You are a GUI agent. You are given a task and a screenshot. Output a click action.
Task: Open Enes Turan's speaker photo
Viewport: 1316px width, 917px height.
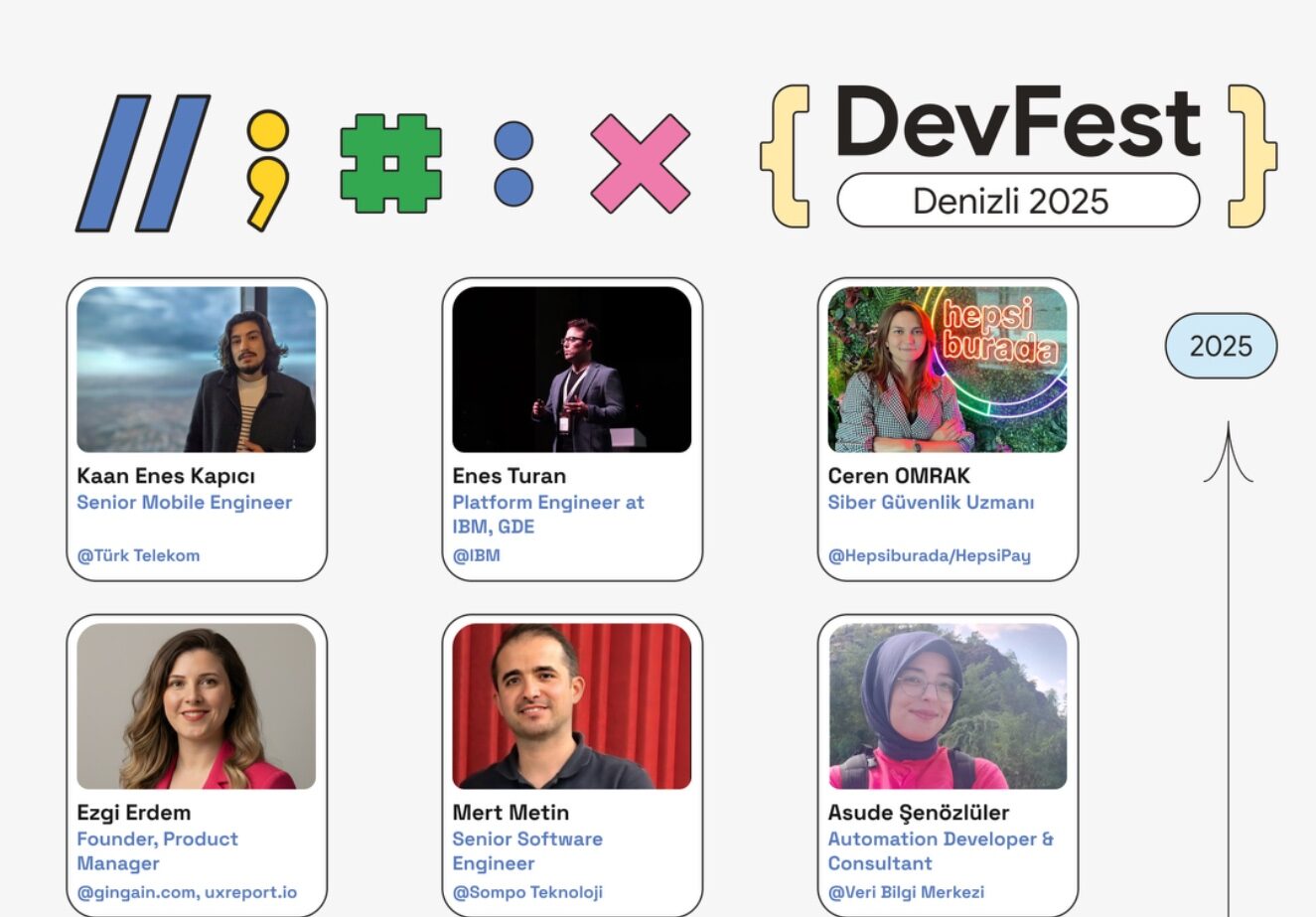point(572,370)
